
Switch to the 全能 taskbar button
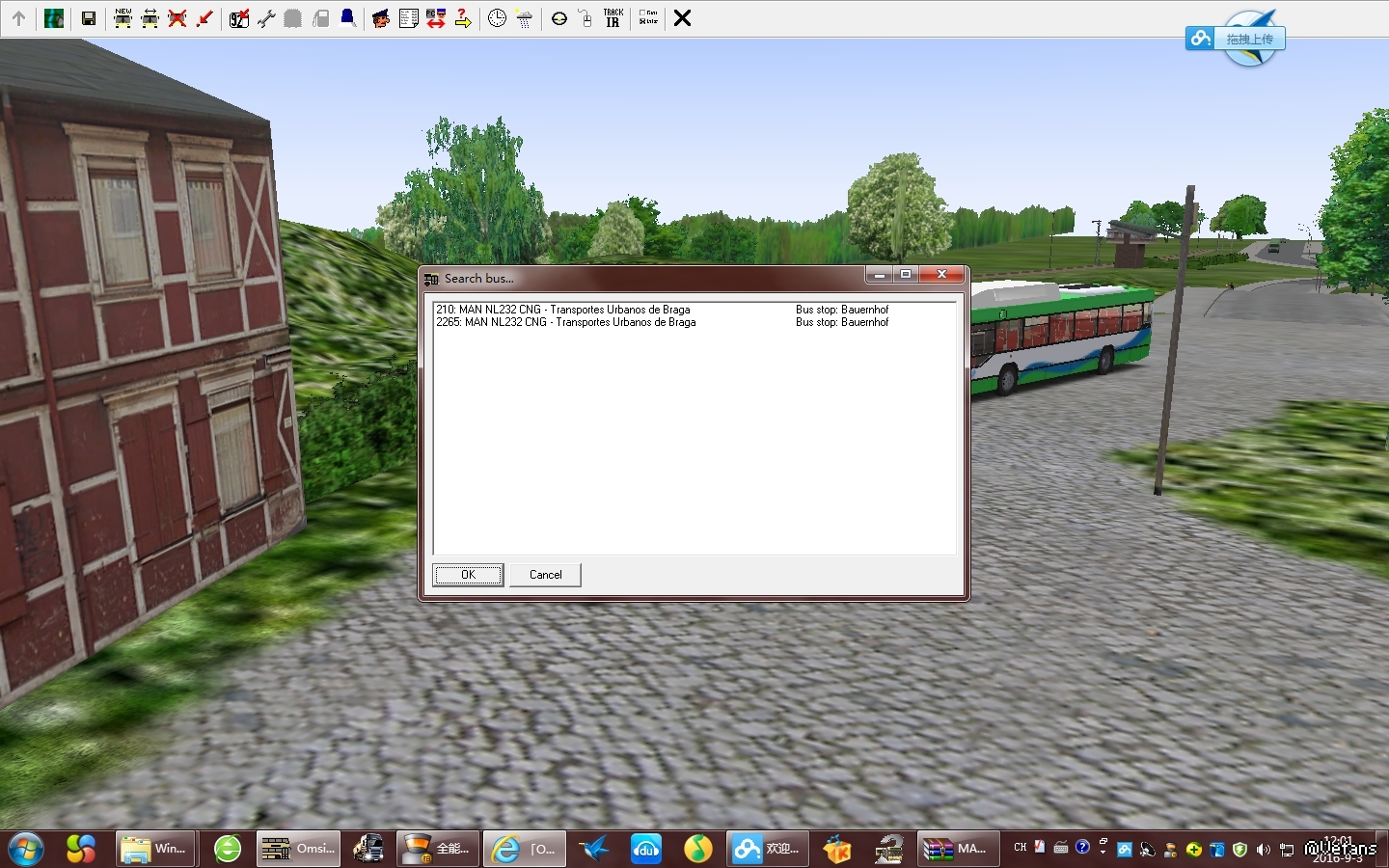pyautogui.click(x=436, y=849)
